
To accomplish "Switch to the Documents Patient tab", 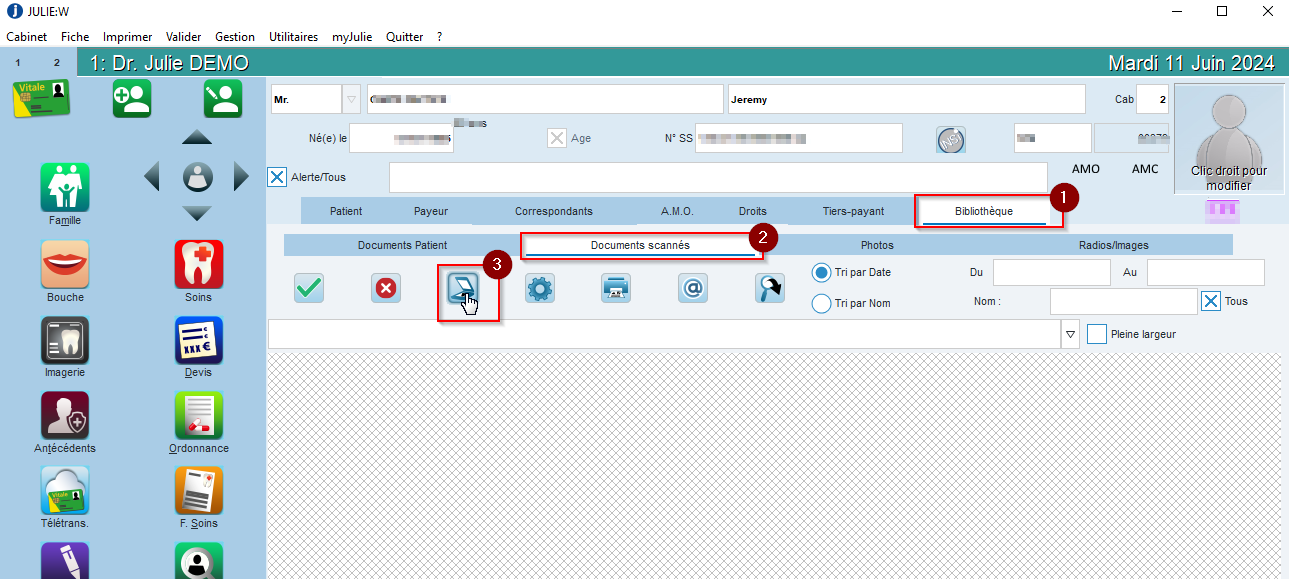I will [402, 245].
